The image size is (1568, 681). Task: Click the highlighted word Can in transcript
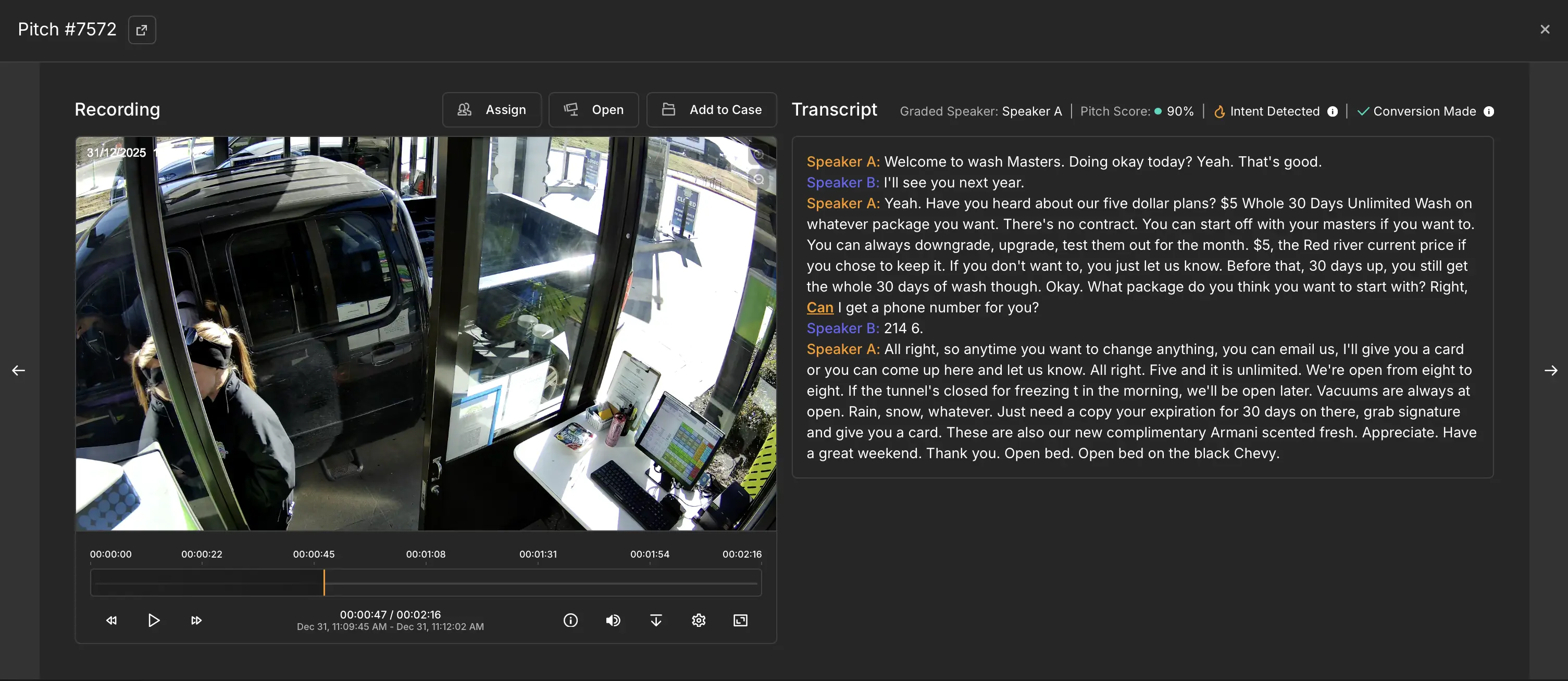click(x=819, y=307)
